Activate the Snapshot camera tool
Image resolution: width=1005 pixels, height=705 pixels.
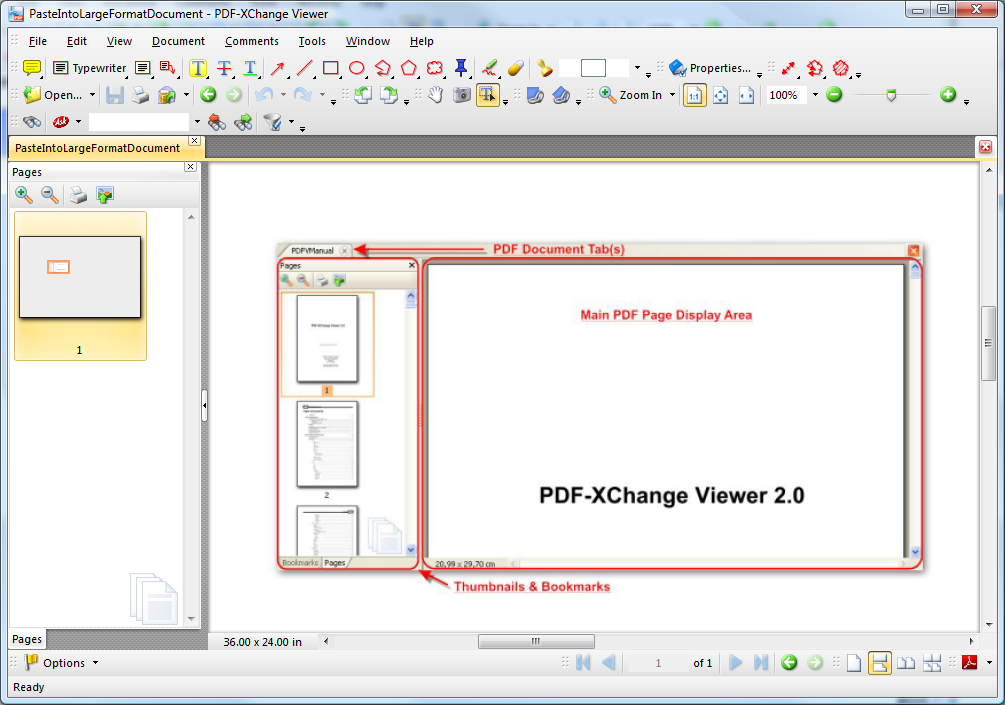(461, 95)
